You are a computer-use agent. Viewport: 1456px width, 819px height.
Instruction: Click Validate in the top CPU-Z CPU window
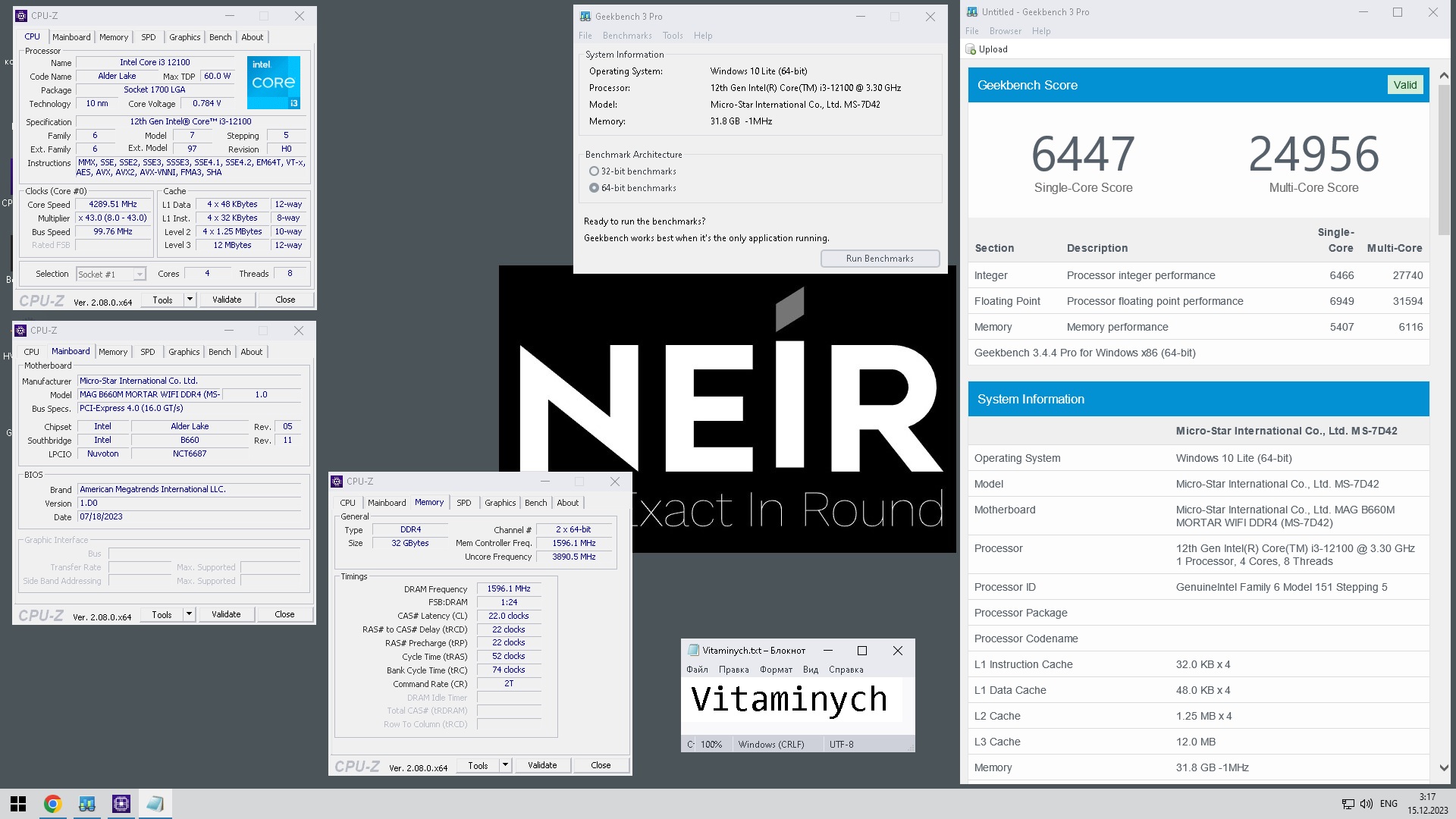pos(227,300)
